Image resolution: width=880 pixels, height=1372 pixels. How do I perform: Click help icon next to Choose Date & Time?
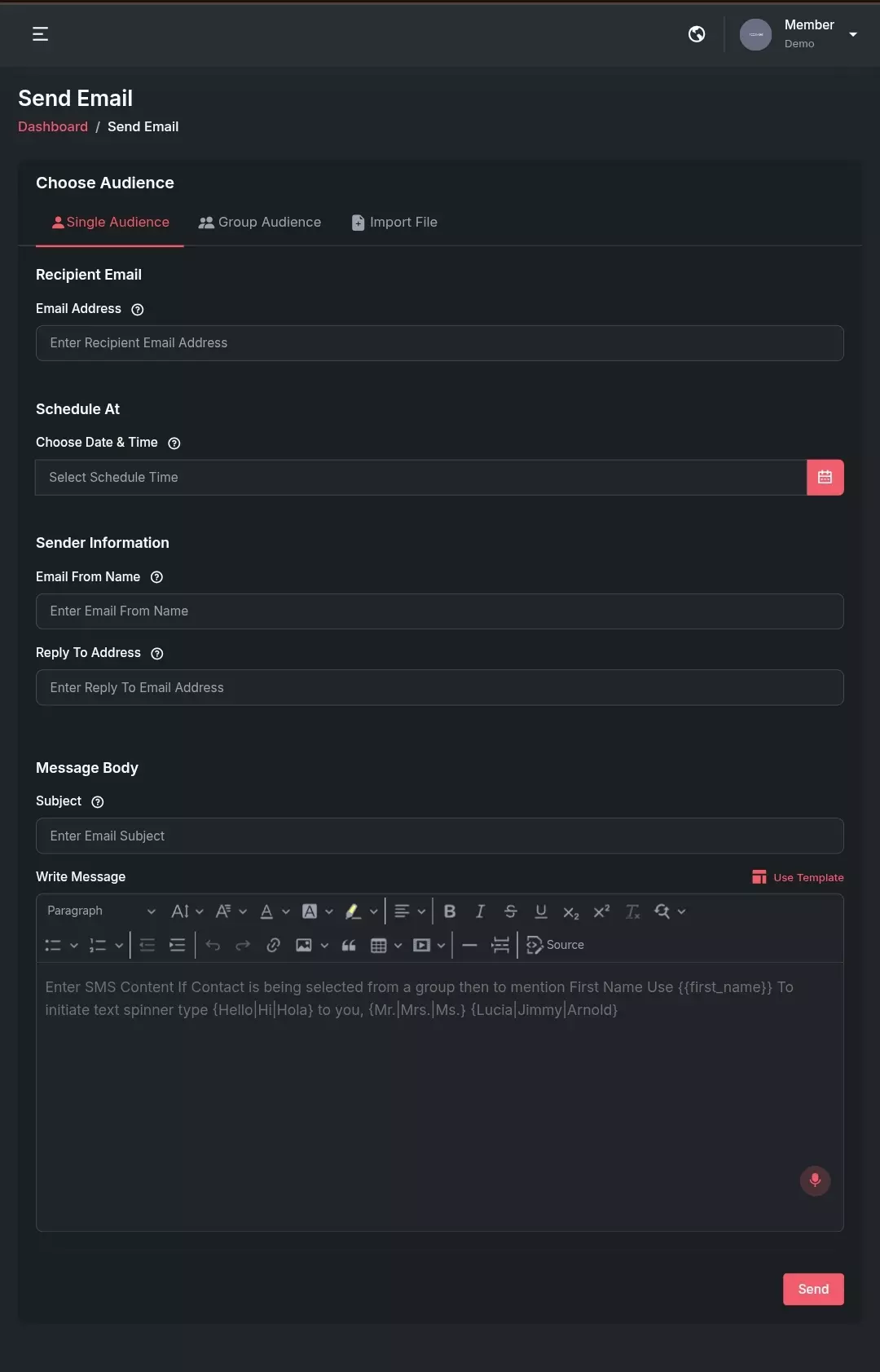(174, 443)
